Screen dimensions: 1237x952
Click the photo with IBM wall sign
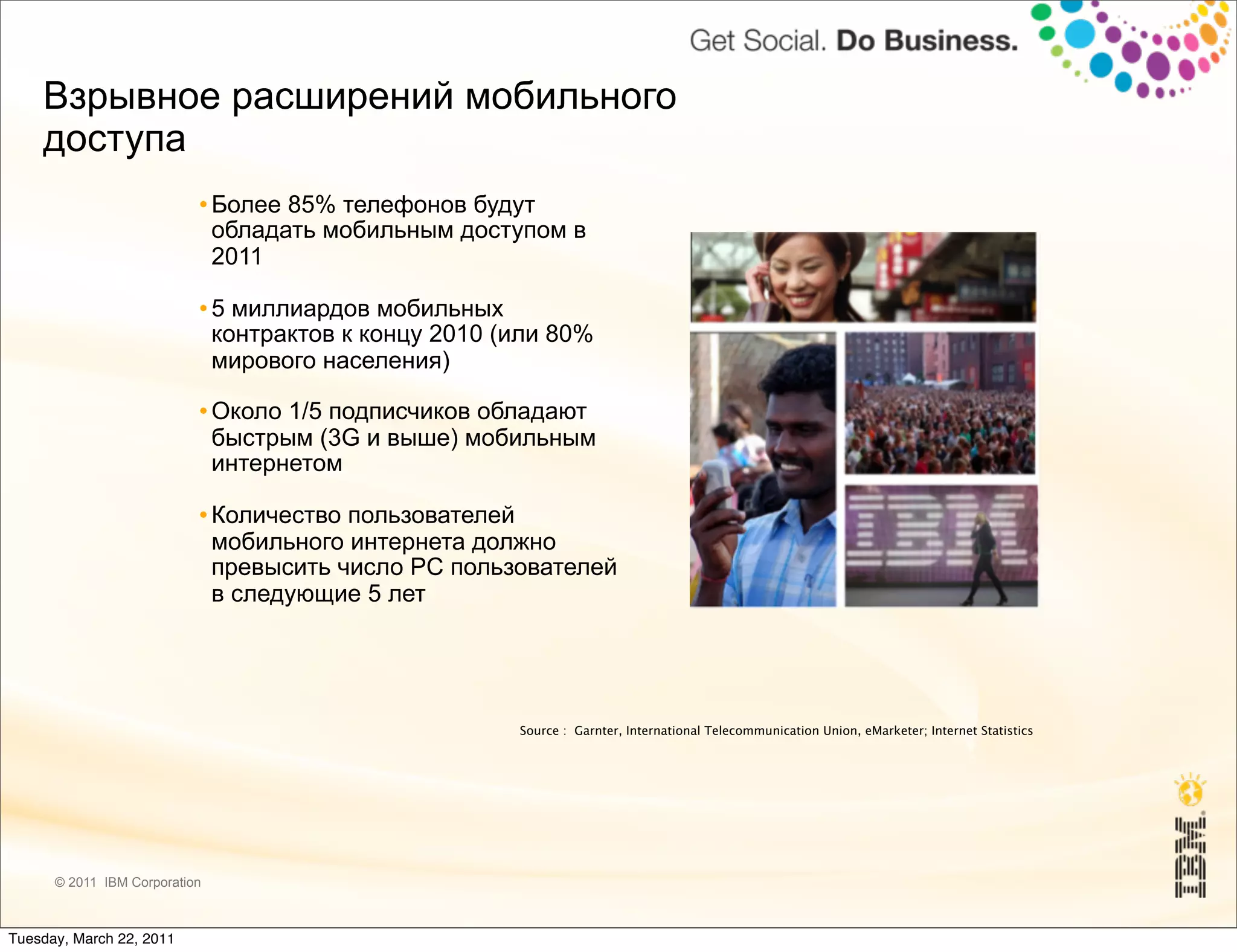click(941, 545)
